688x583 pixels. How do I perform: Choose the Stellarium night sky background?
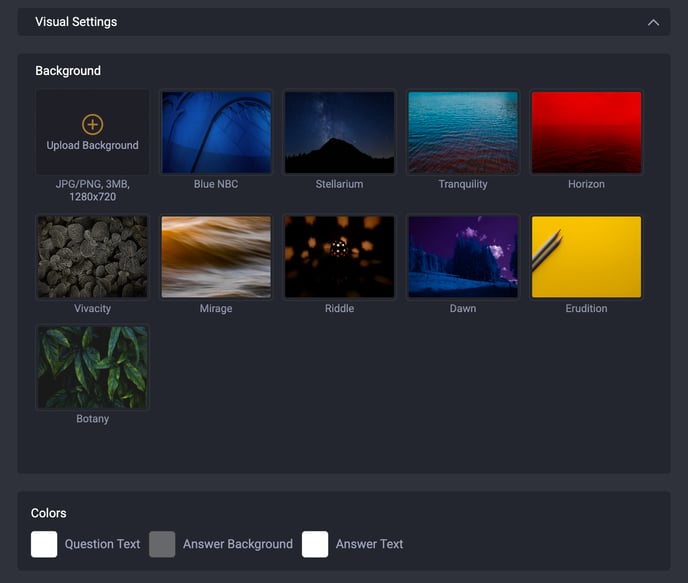(x=339, y=132)
